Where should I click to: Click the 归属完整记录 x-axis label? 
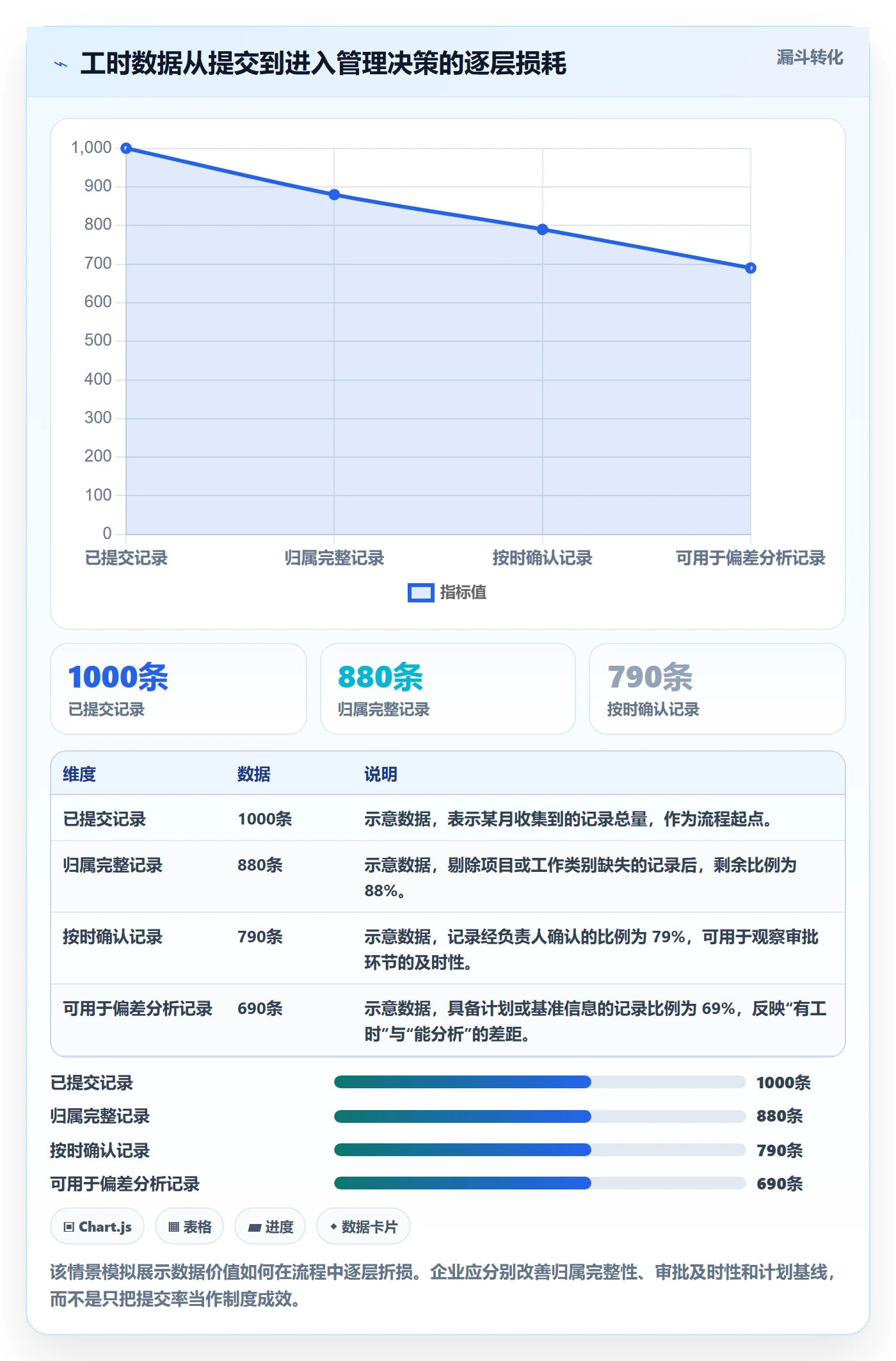(334, 558)
